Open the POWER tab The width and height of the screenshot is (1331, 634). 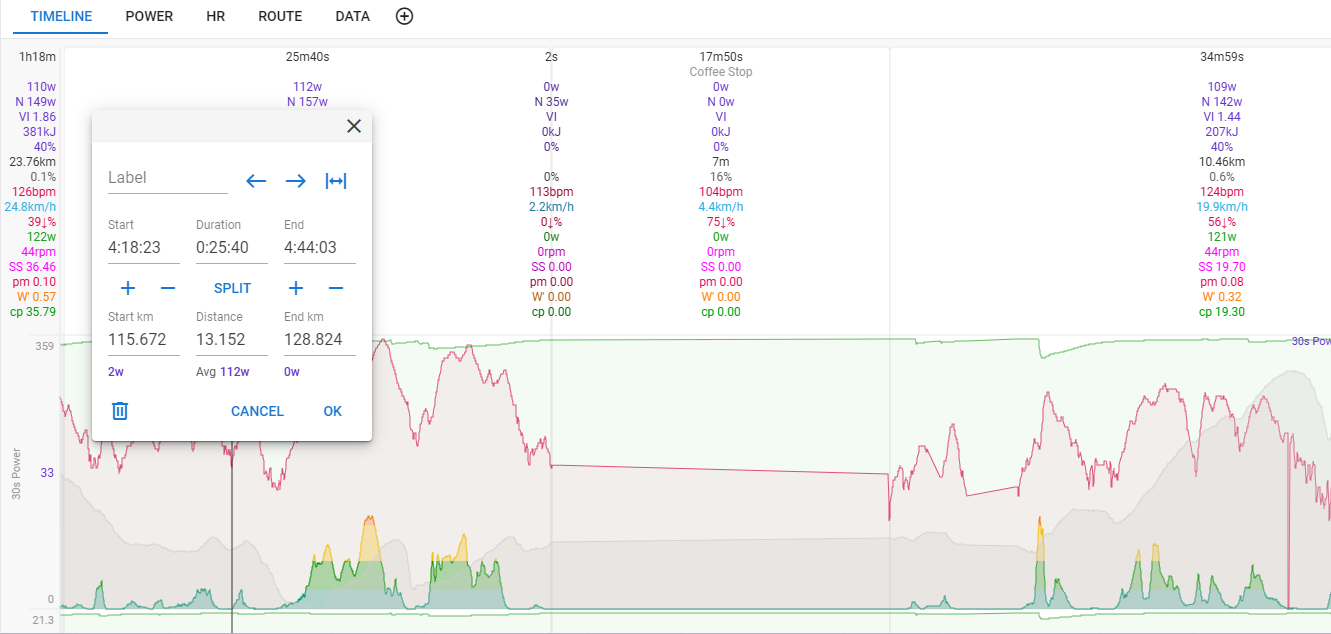point(149,17)
